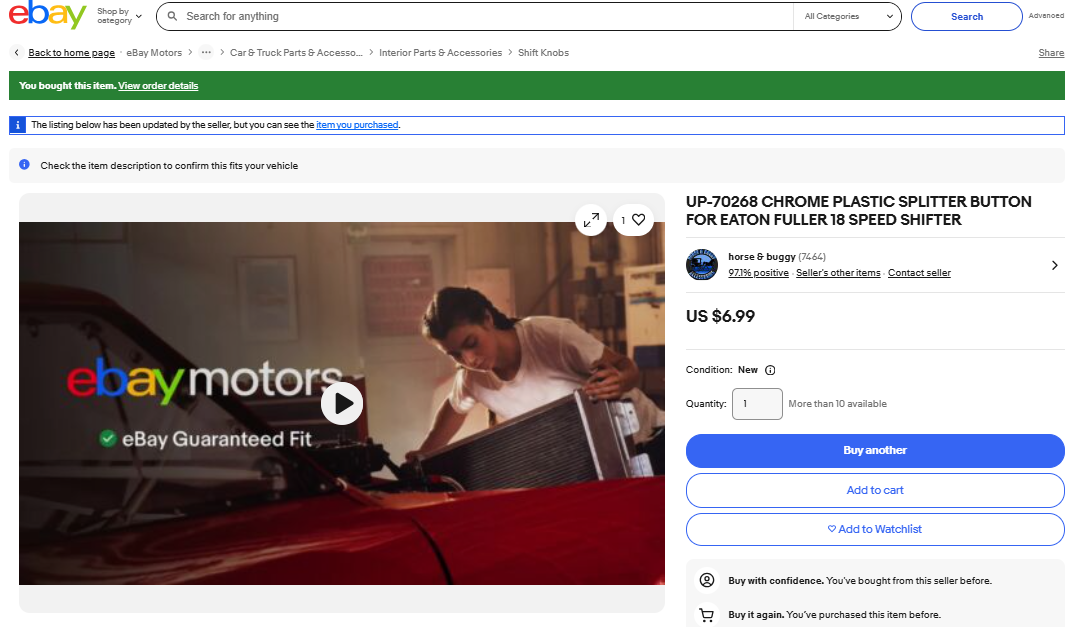Expand seller details with the right chevron

pyautogui.click(x=1055, y=265)
